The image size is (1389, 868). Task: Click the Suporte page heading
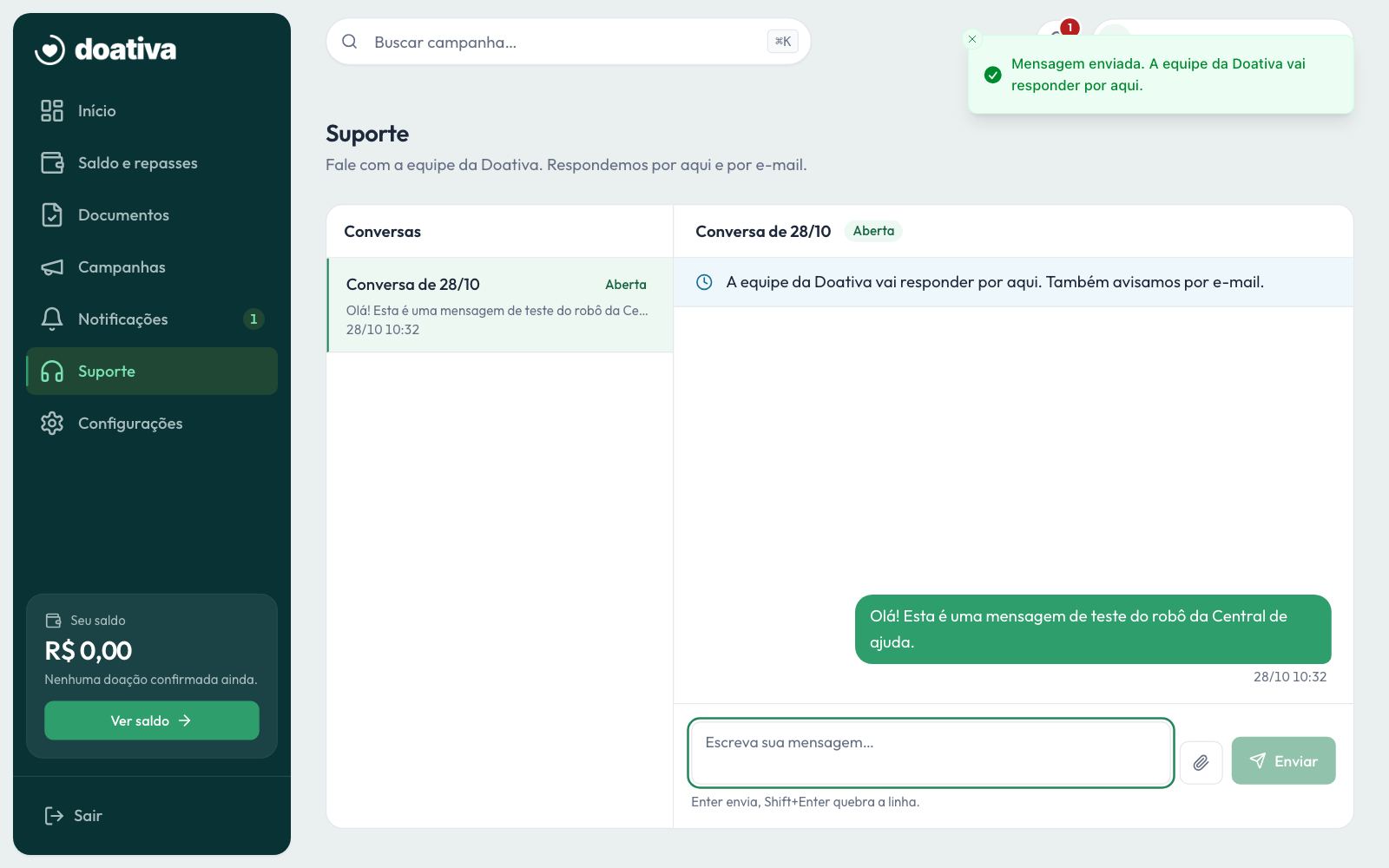pos(367,134)
